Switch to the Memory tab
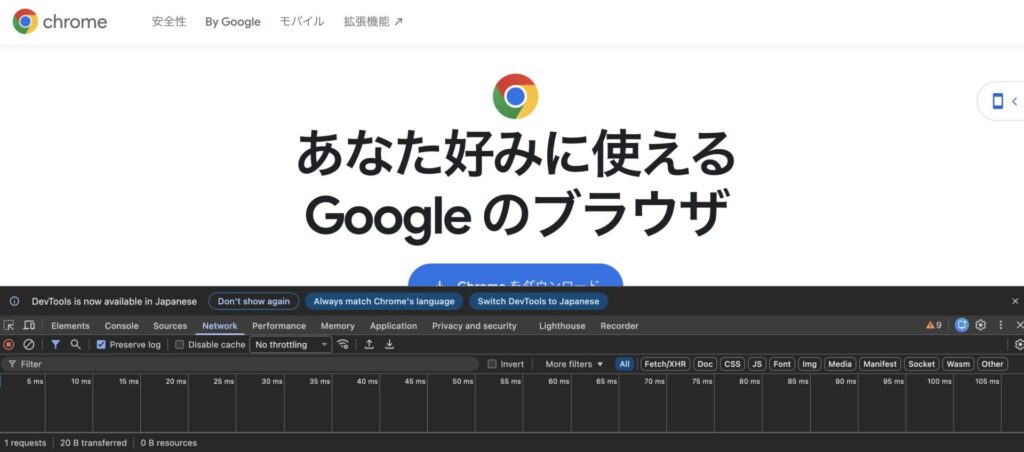This screenshot has height=452, width=1024. (338, 325)
